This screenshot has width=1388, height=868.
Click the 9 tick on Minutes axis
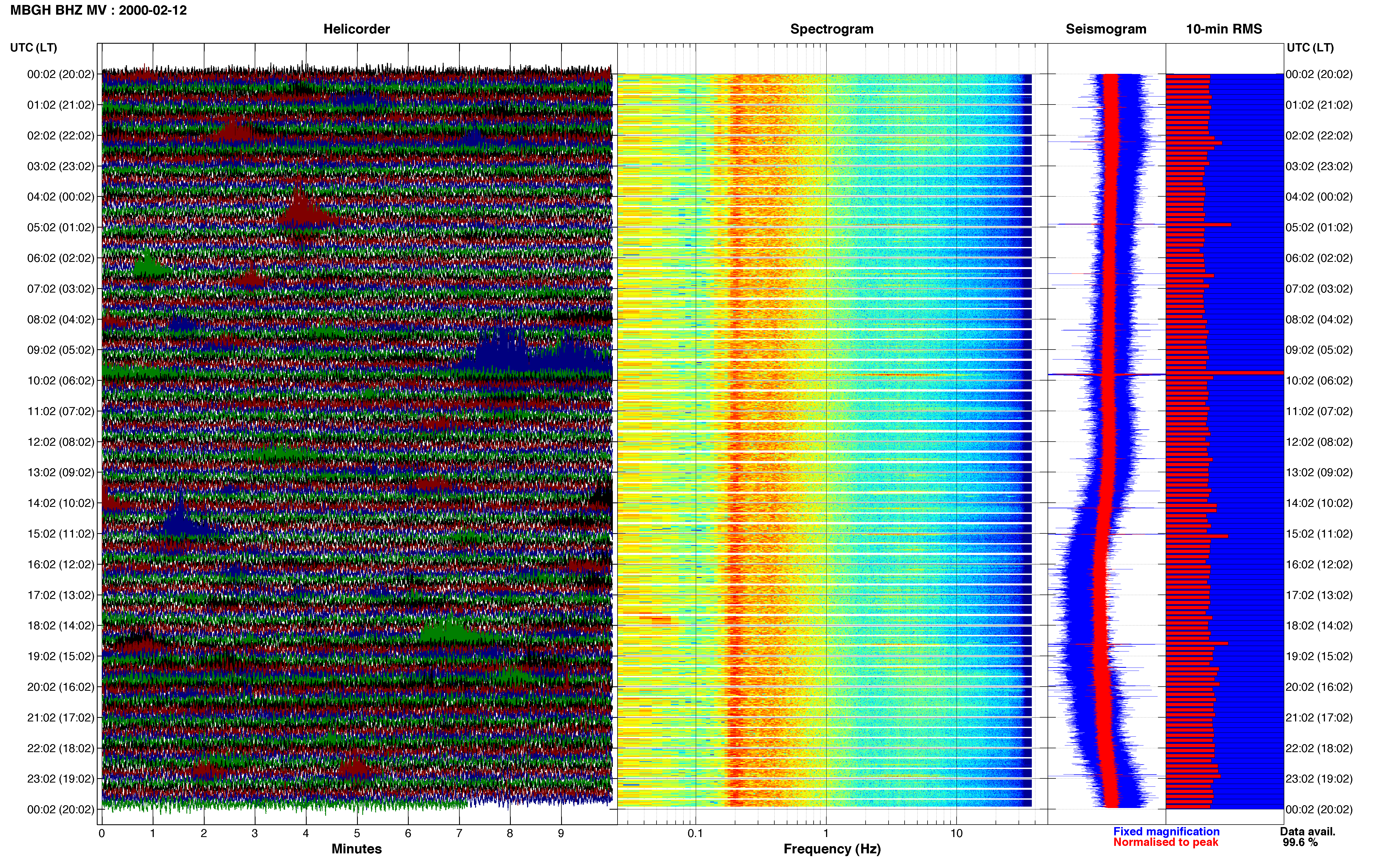click(561, 833)
